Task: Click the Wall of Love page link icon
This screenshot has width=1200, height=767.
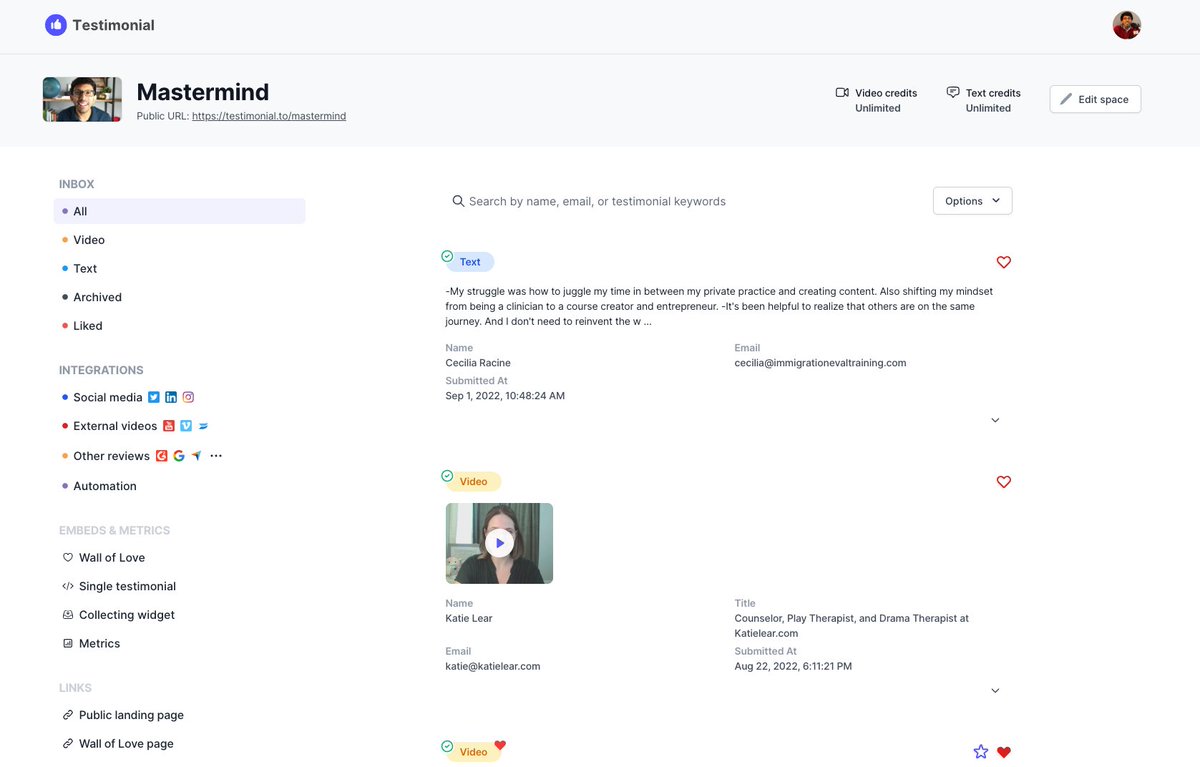Action: click(x=68, y=744)
